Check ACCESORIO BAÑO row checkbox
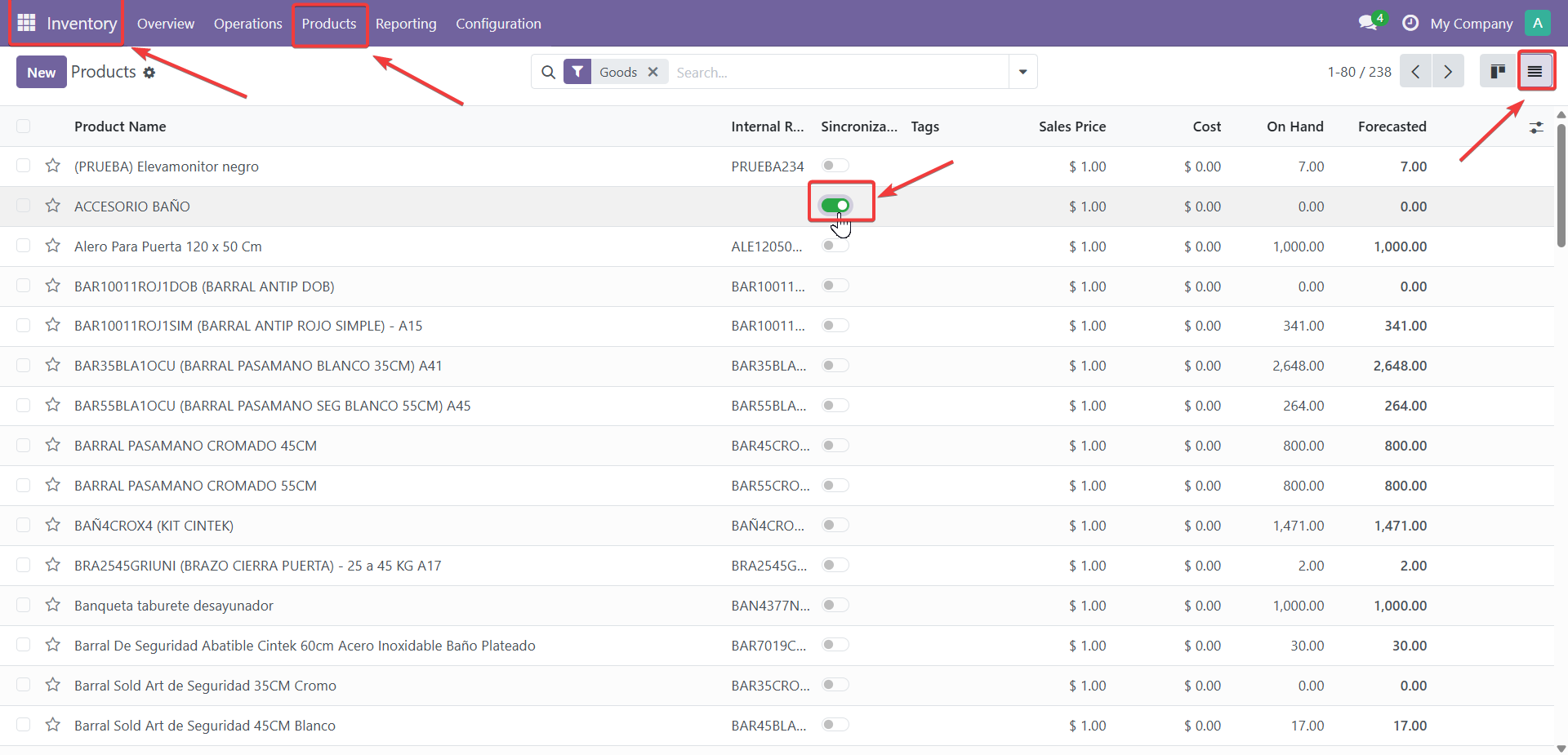The width and height of the screenshot is (1568, 755). [23, 206]
